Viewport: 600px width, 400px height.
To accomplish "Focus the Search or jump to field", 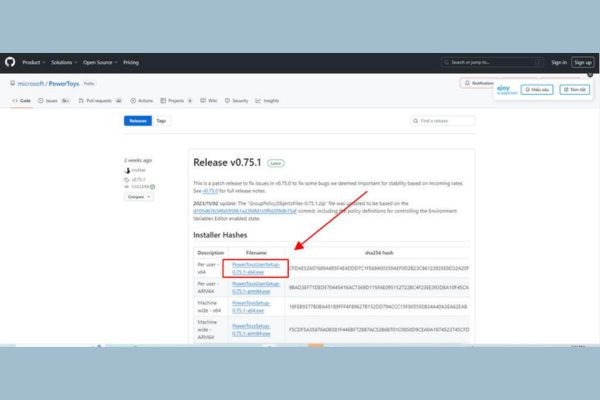I will [492, 62].
